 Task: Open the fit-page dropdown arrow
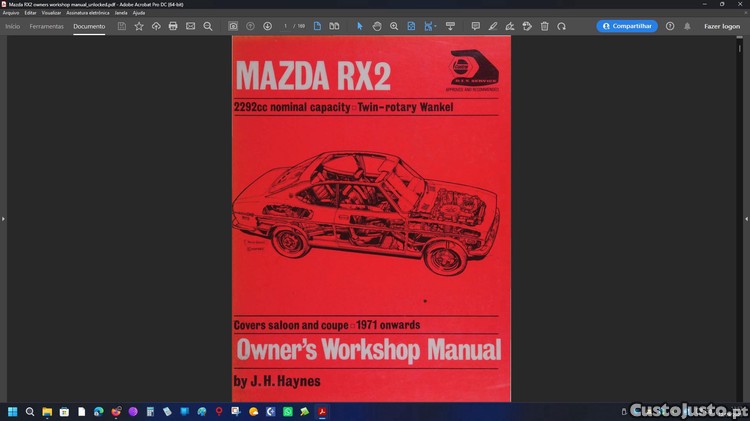[435, 27]
